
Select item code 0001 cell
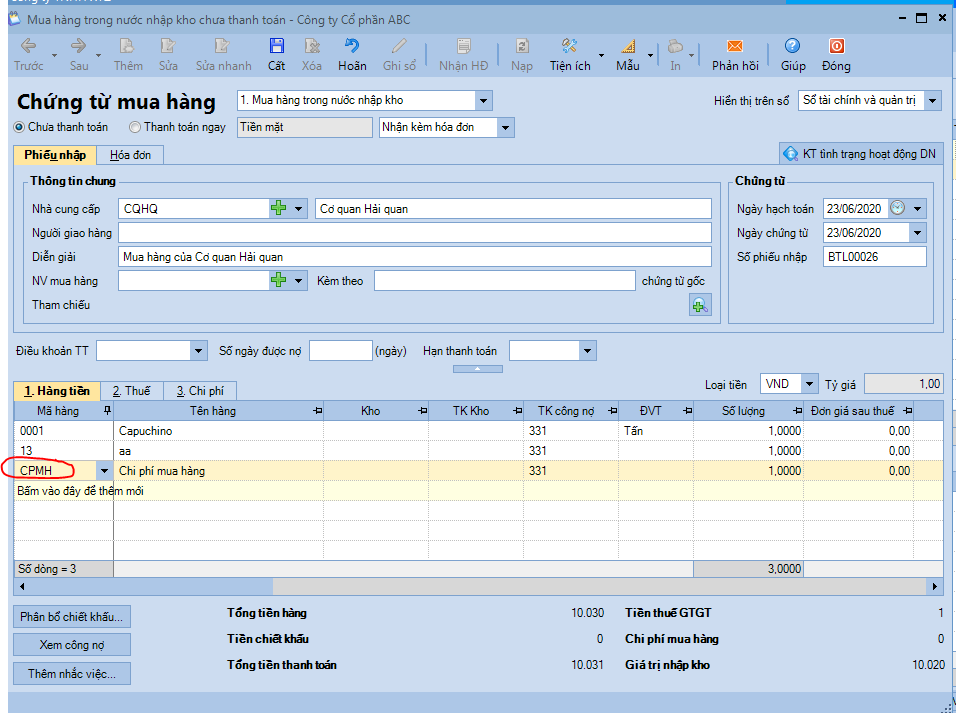[63, 431]
